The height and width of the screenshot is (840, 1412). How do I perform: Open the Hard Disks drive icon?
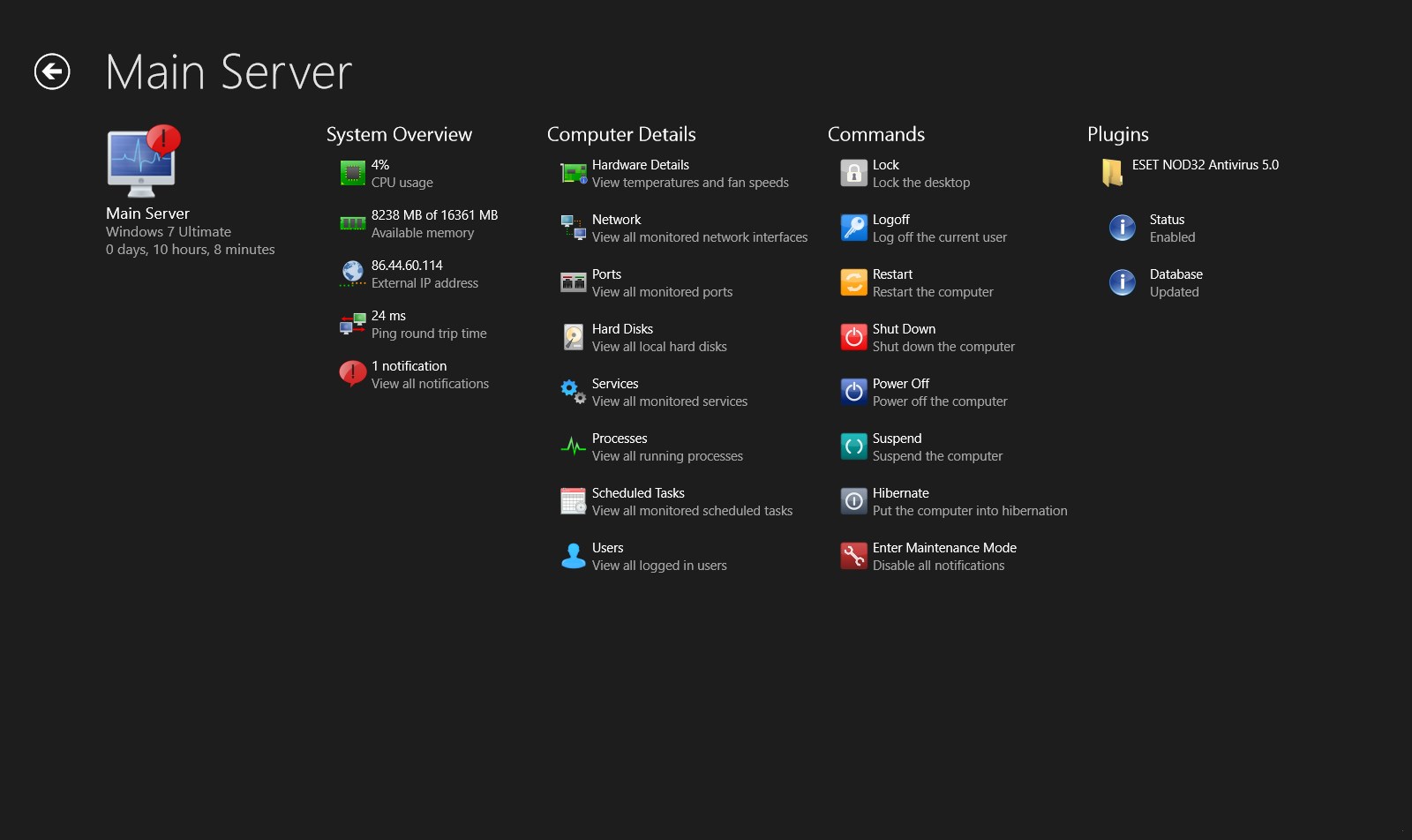click(574, 337)
